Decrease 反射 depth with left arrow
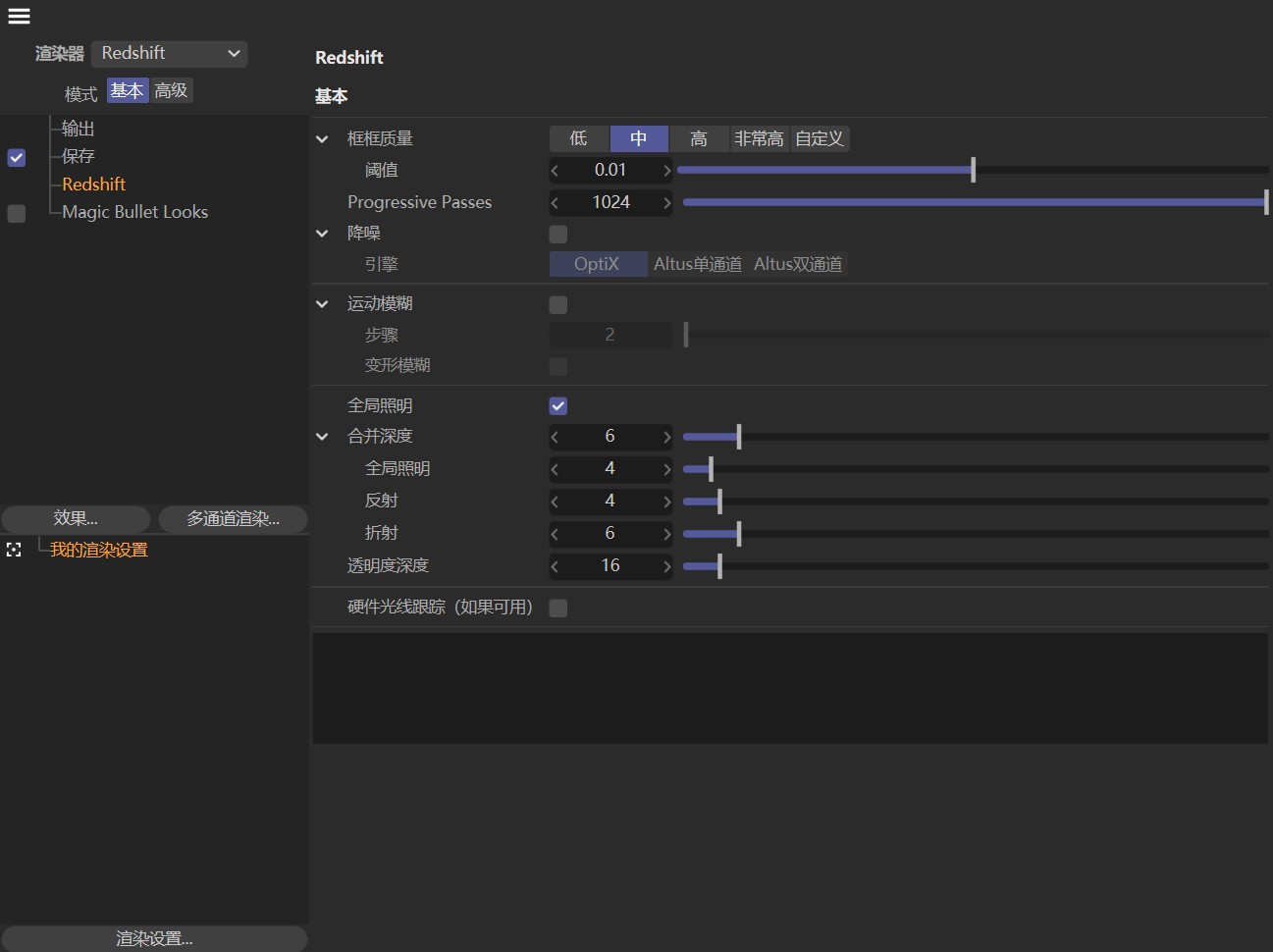The width and height of the screenshot is (1273, 952). (556, 502)
